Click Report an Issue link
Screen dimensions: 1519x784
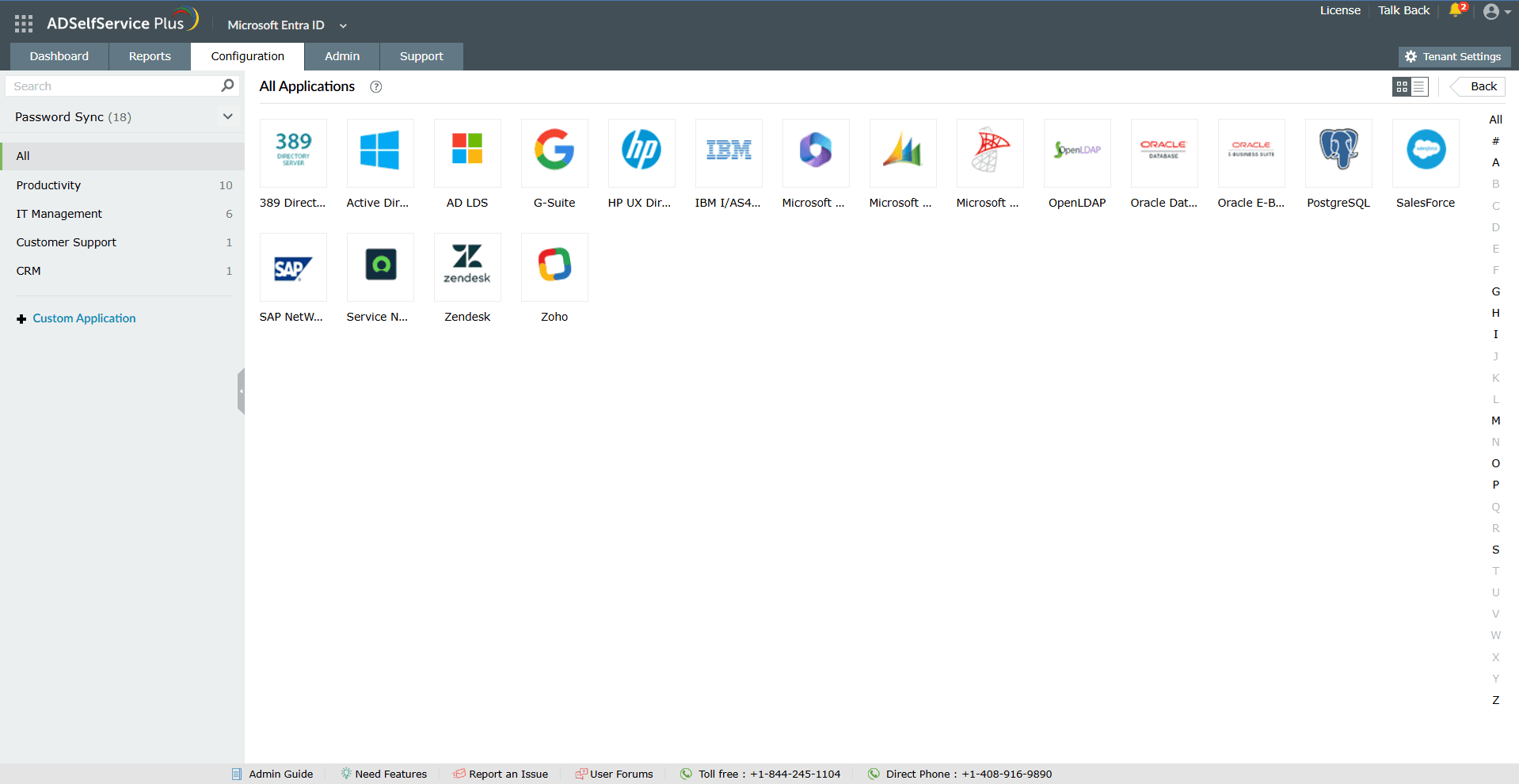pos(501,774)
